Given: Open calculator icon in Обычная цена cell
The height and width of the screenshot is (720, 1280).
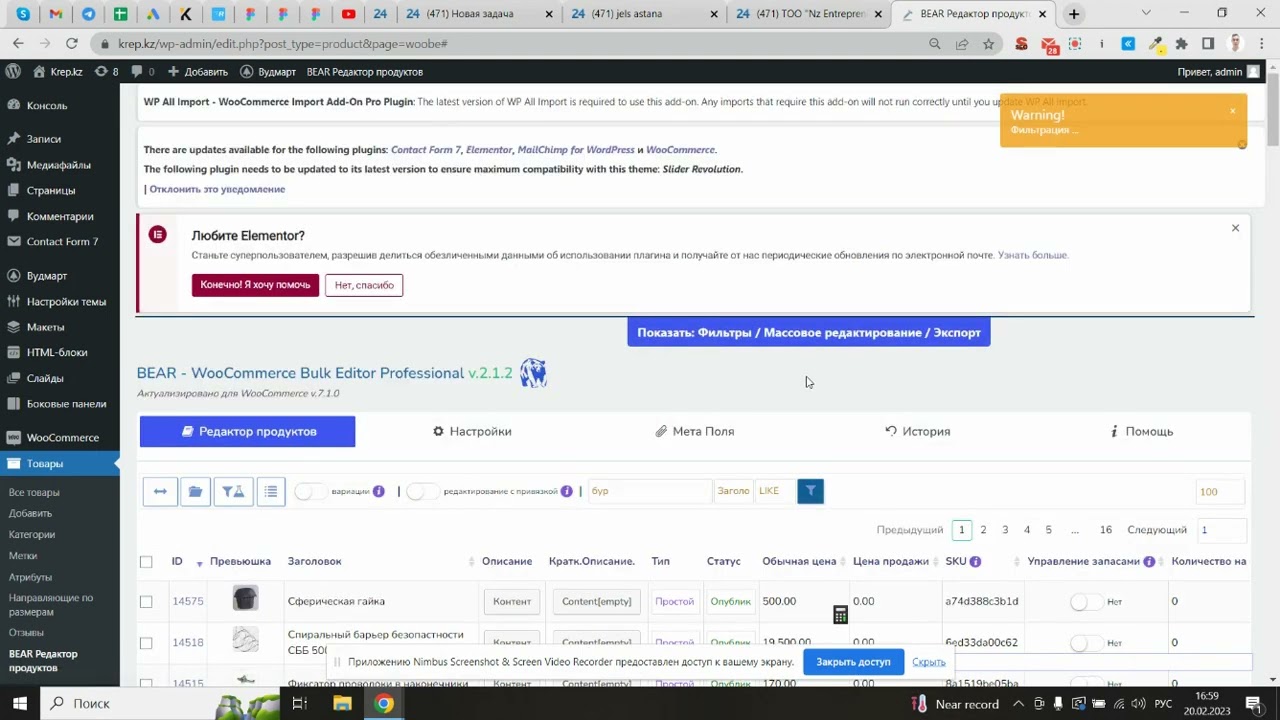Looking at the screenshot, I should (x=840, y=615).
